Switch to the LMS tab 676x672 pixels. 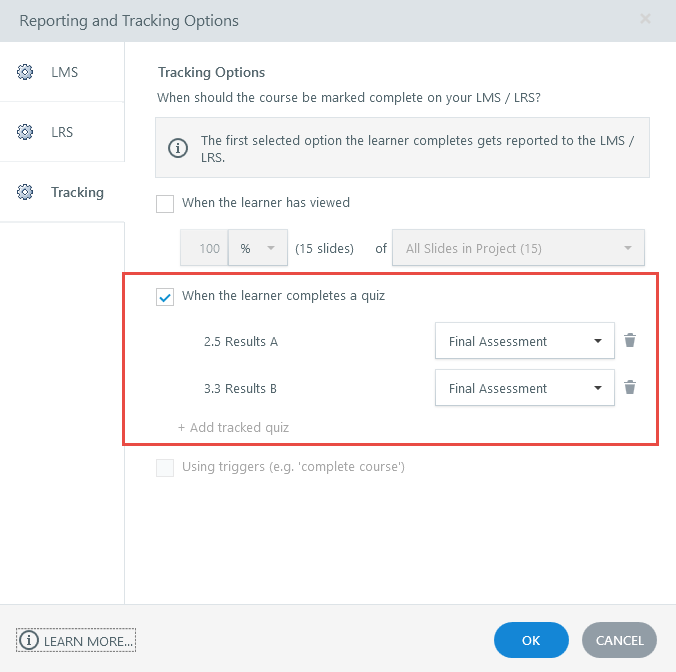(x=63, y=72)
